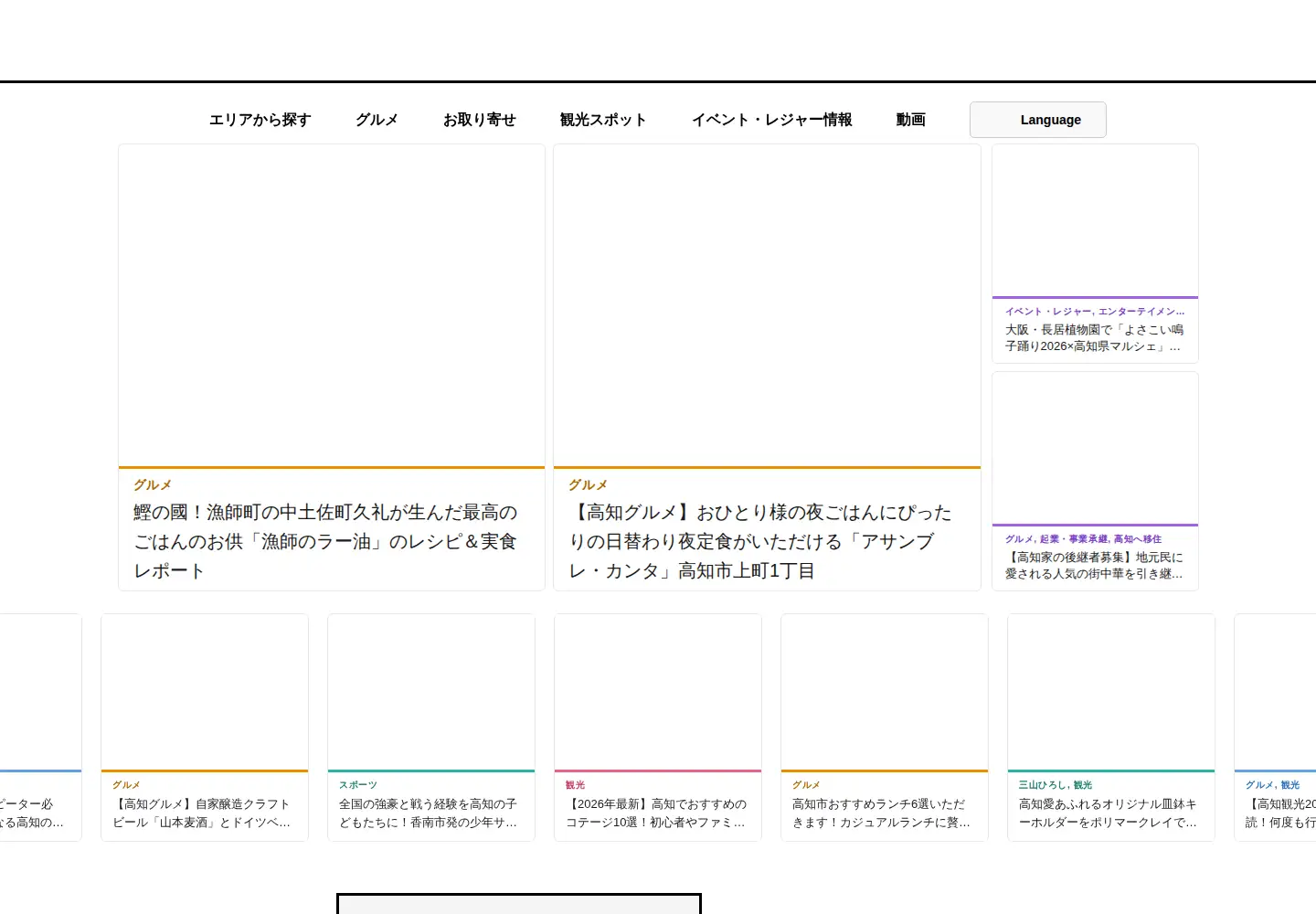This screenshot has height=914, width=1316.
Task: Click the グルメ tag above アサンブレ・カンタ headline
Action: 588,485
